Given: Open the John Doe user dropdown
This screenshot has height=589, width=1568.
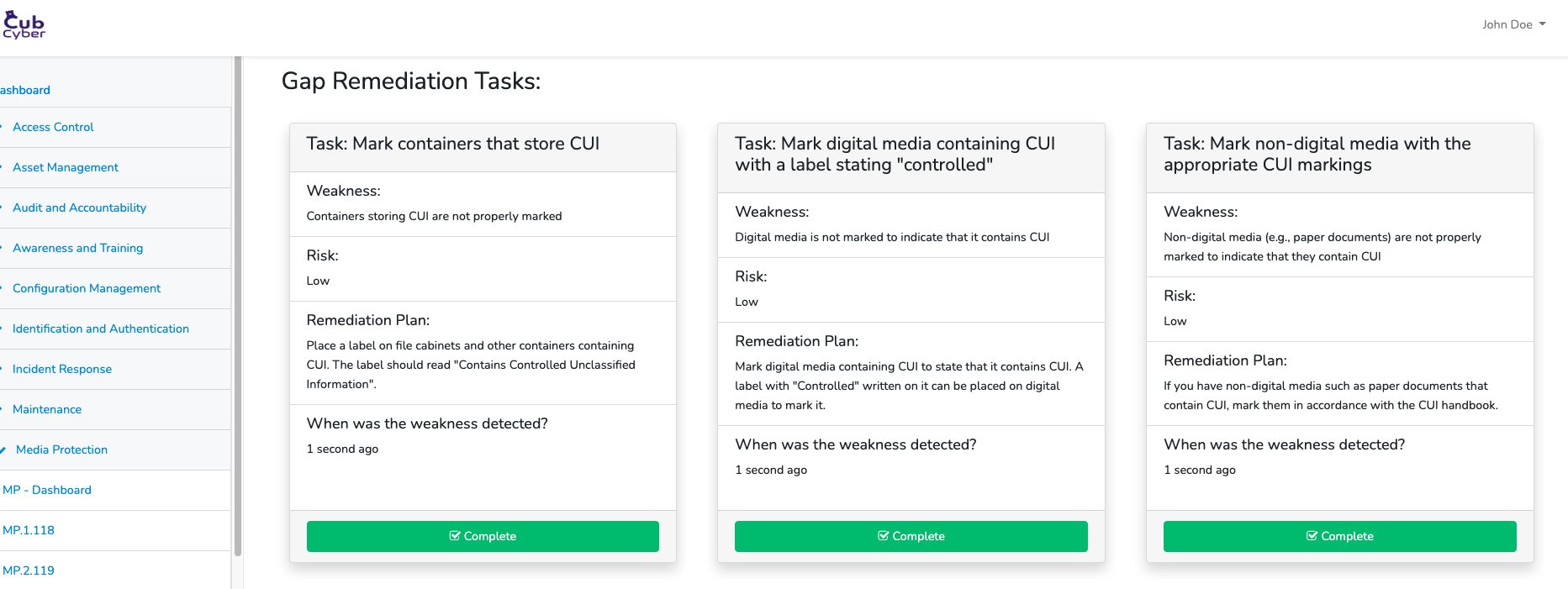Looking at the screenshot, I should click(1513, 24).
